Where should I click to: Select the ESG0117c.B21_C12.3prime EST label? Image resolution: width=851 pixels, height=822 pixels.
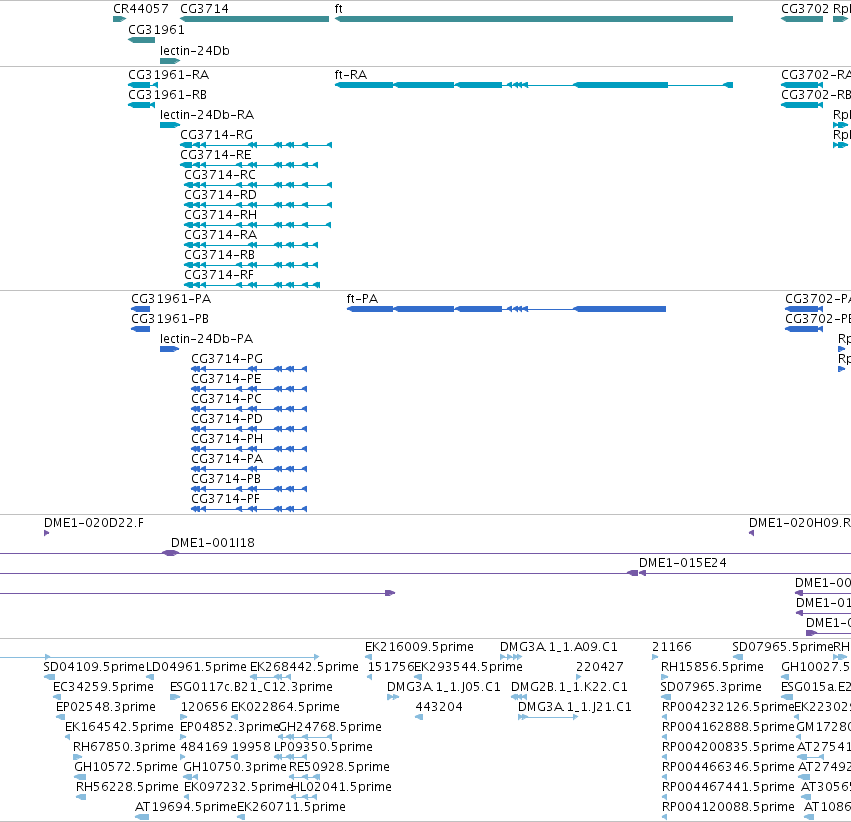tap(251, 687)
